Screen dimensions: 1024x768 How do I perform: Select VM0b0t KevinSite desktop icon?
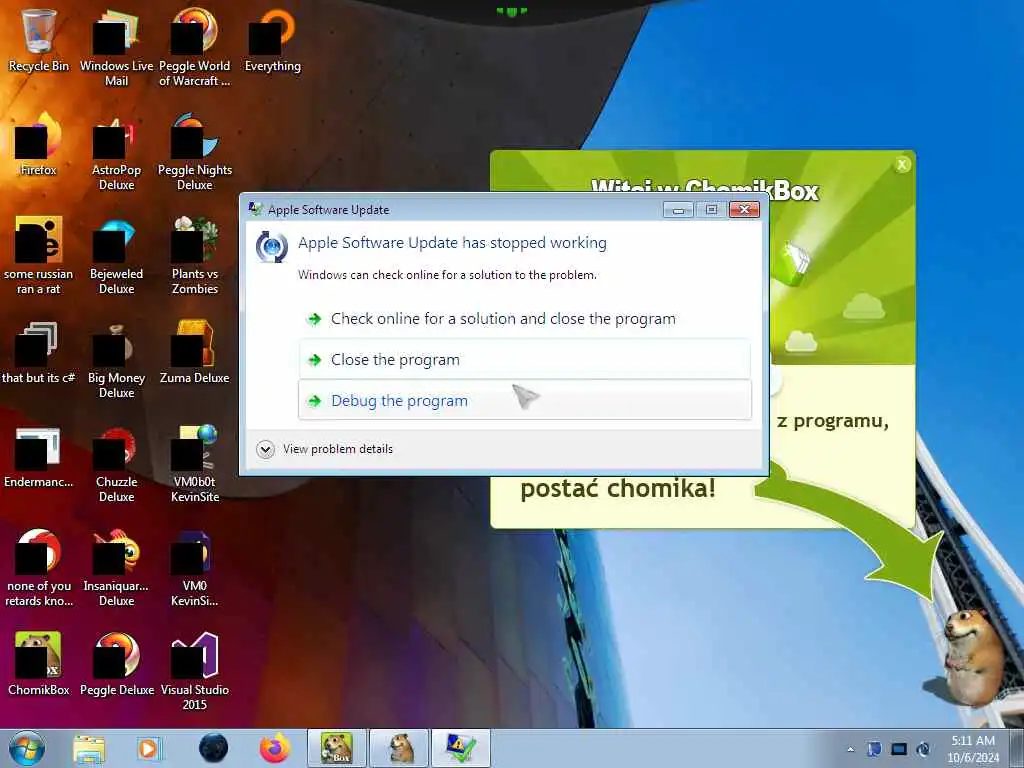click(x=195, y=464)
